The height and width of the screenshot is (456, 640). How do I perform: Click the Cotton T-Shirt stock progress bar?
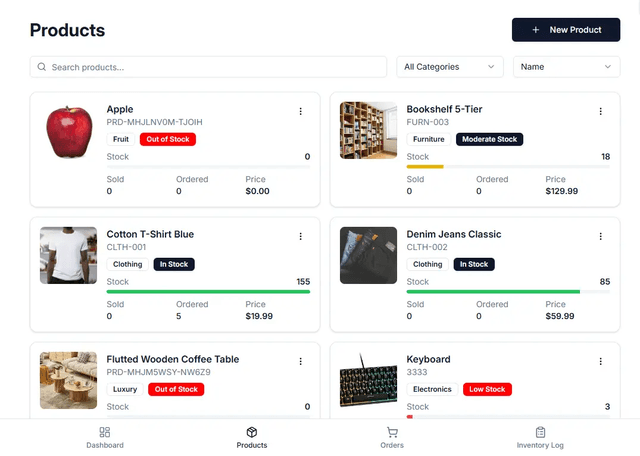click(x=208, y=292)
